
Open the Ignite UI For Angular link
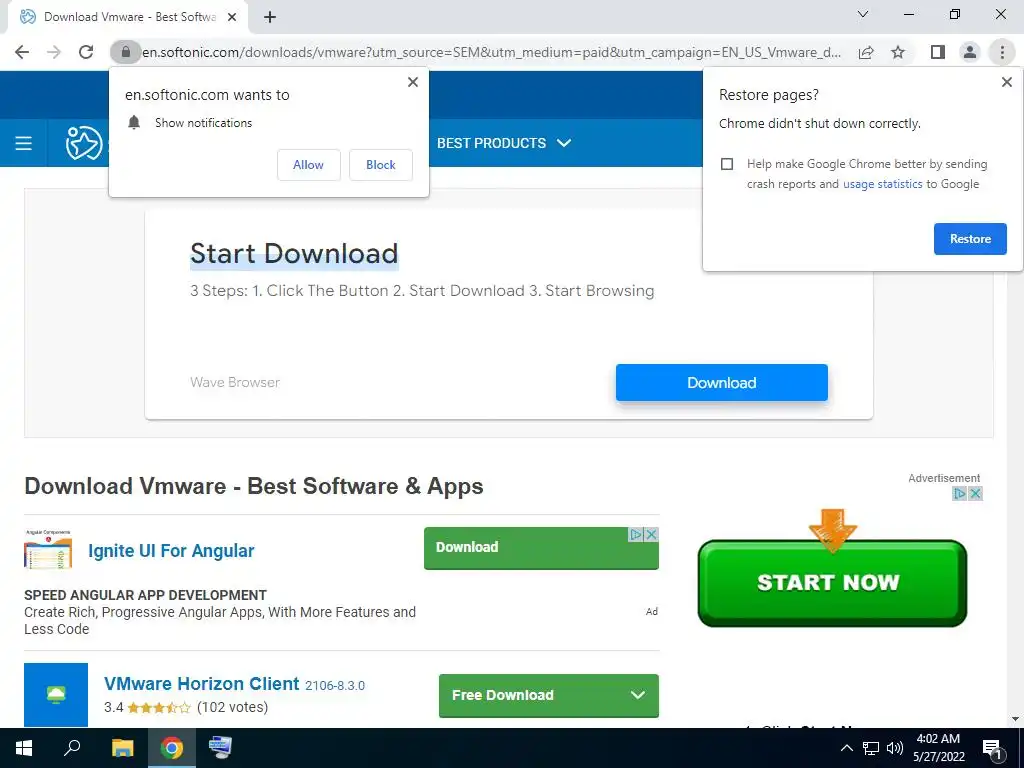coord(171,551)
